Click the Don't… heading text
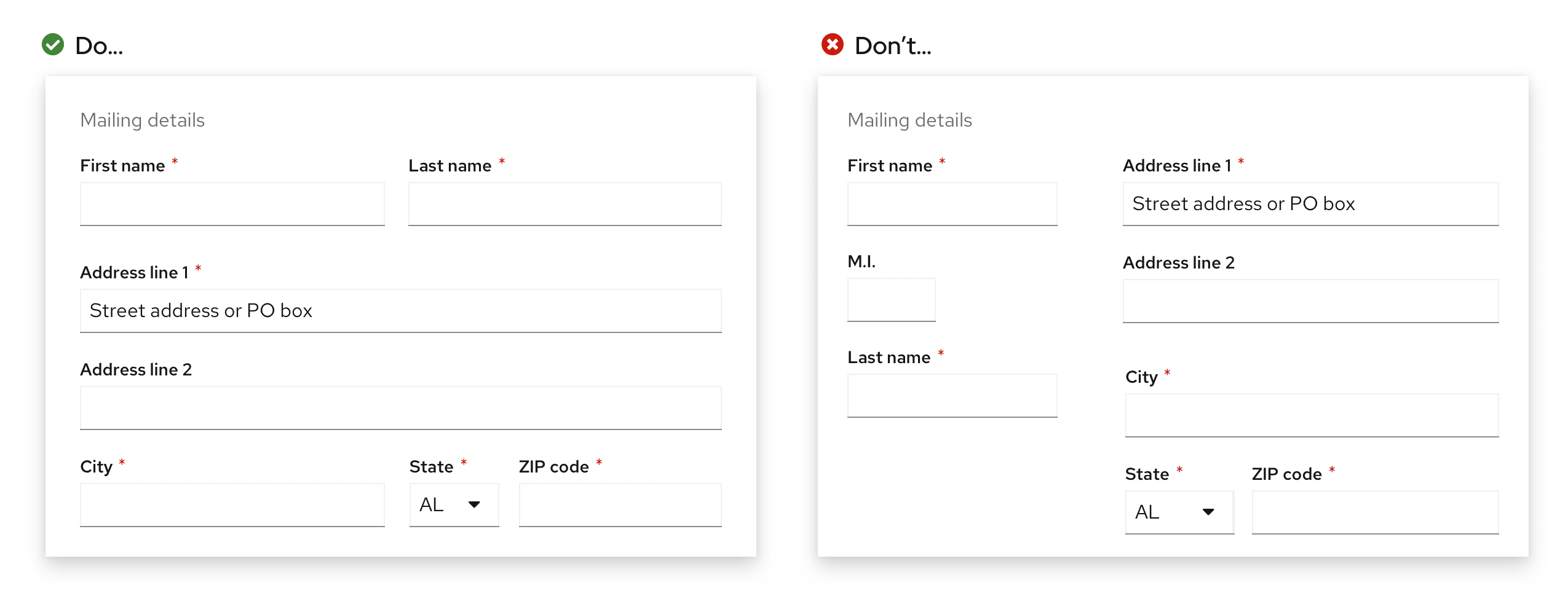Image resolution: width=1568 pixels, height=596 pixels. click(892, 46)
